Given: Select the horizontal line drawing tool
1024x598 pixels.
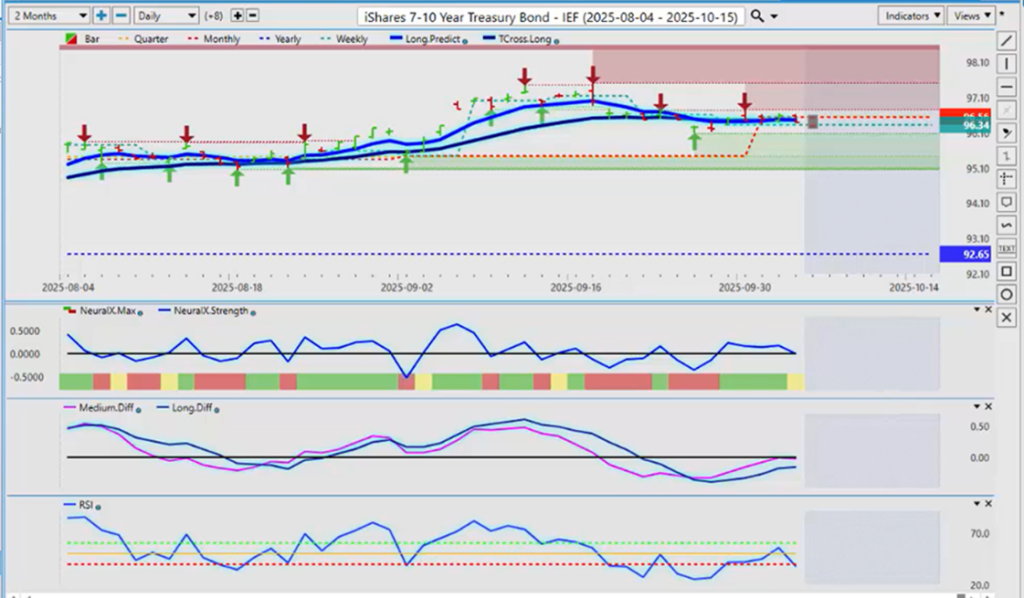Looking at the screenshot, I should point(1007,87).
